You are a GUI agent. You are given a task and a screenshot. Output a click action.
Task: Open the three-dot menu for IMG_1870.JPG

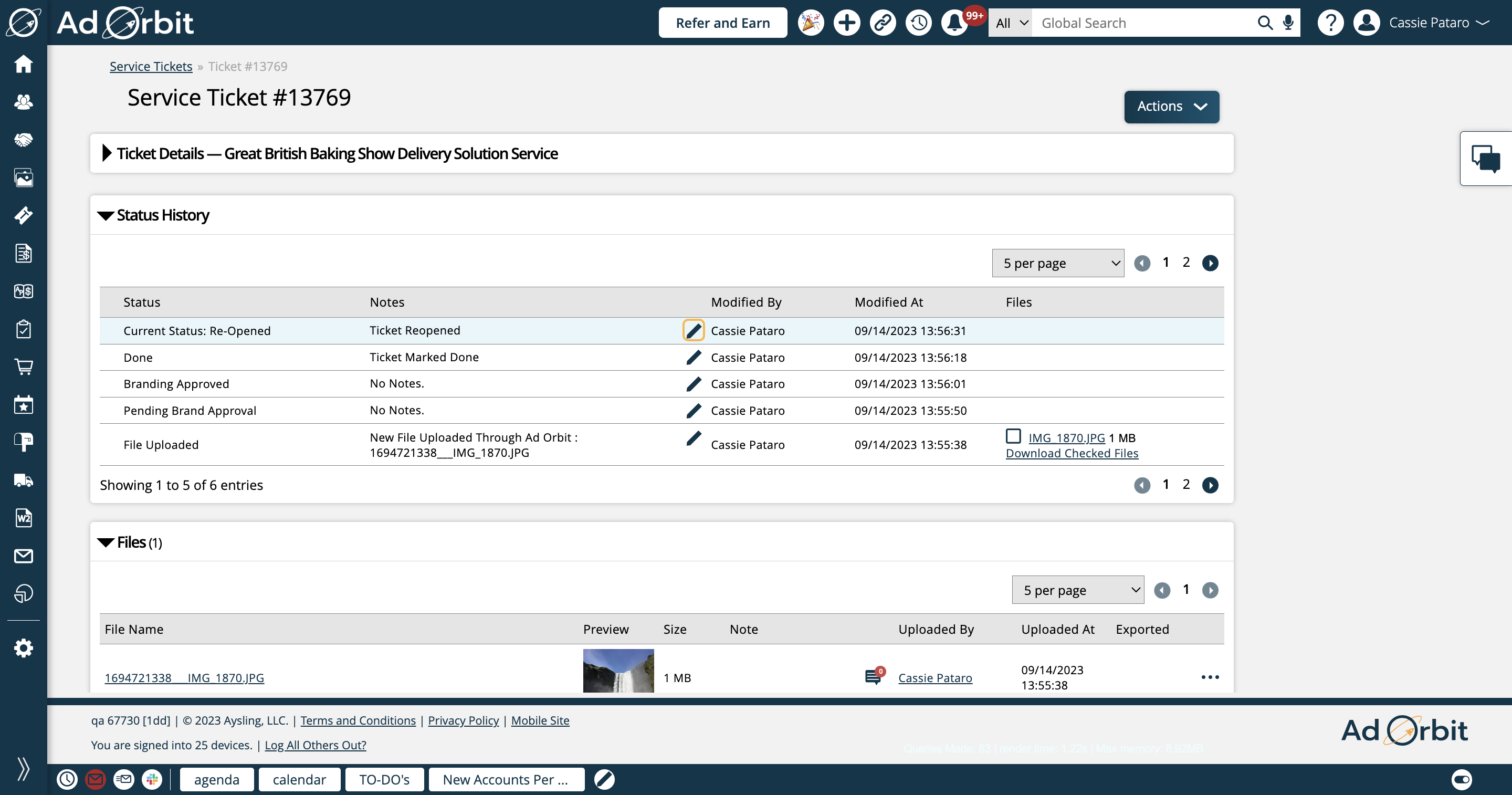tap(1211, 678)
